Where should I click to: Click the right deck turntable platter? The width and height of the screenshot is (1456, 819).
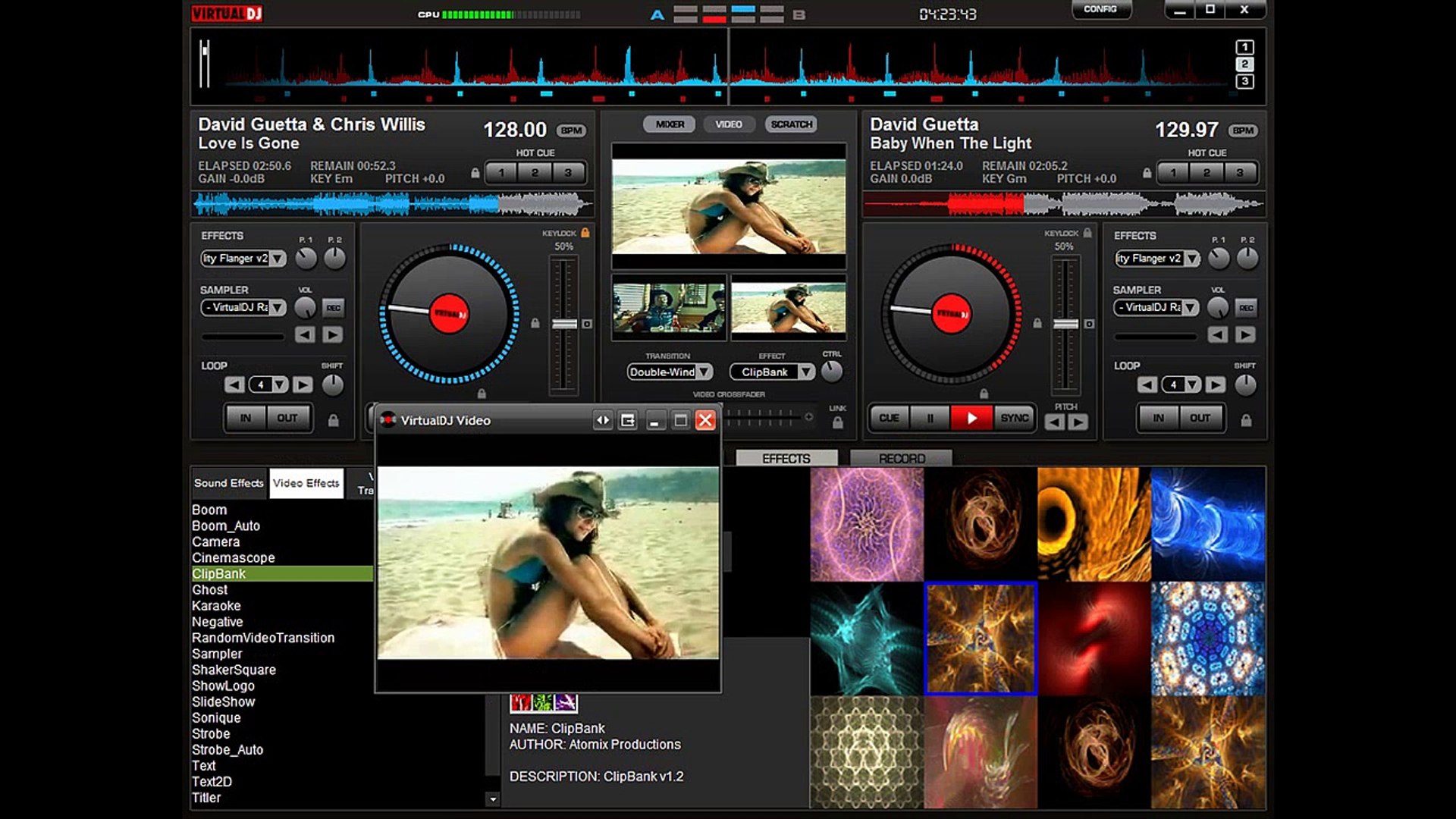point(951,314)
